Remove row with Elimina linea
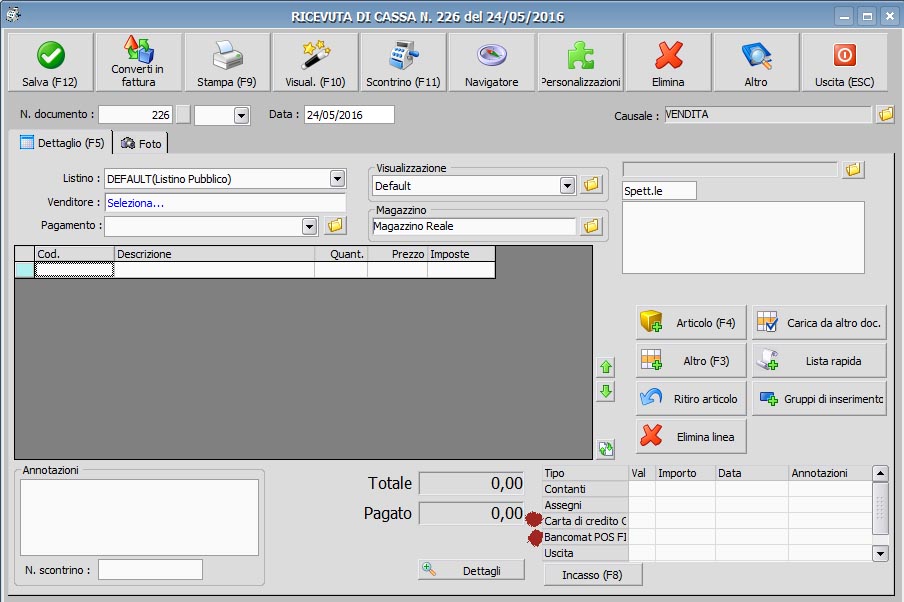Viewport: 904px width, 602px height. point(691,437)
